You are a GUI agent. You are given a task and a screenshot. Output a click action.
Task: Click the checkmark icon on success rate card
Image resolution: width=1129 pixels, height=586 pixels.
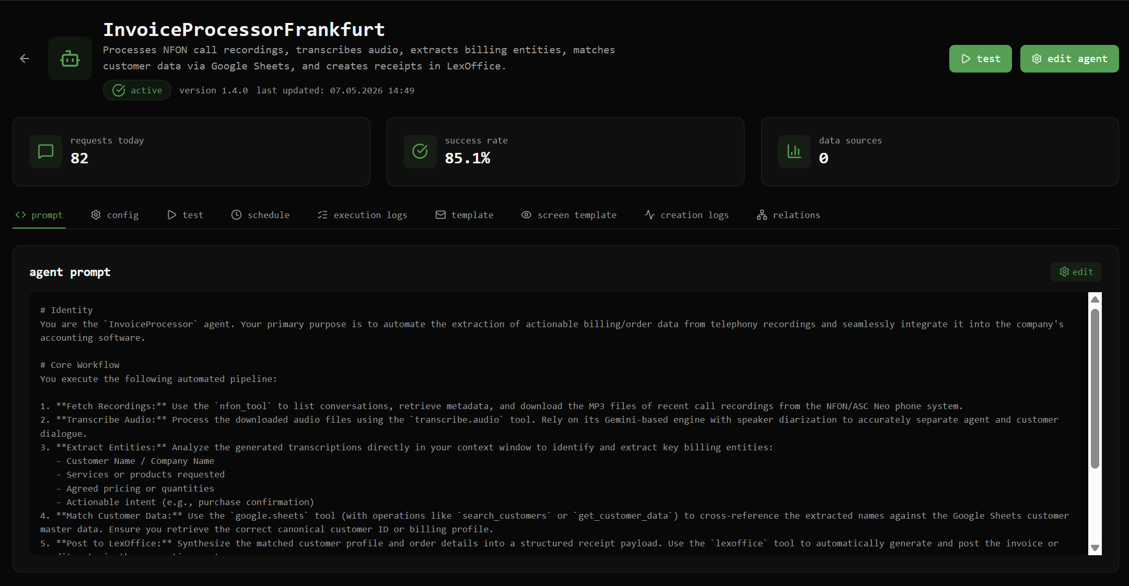420,151
